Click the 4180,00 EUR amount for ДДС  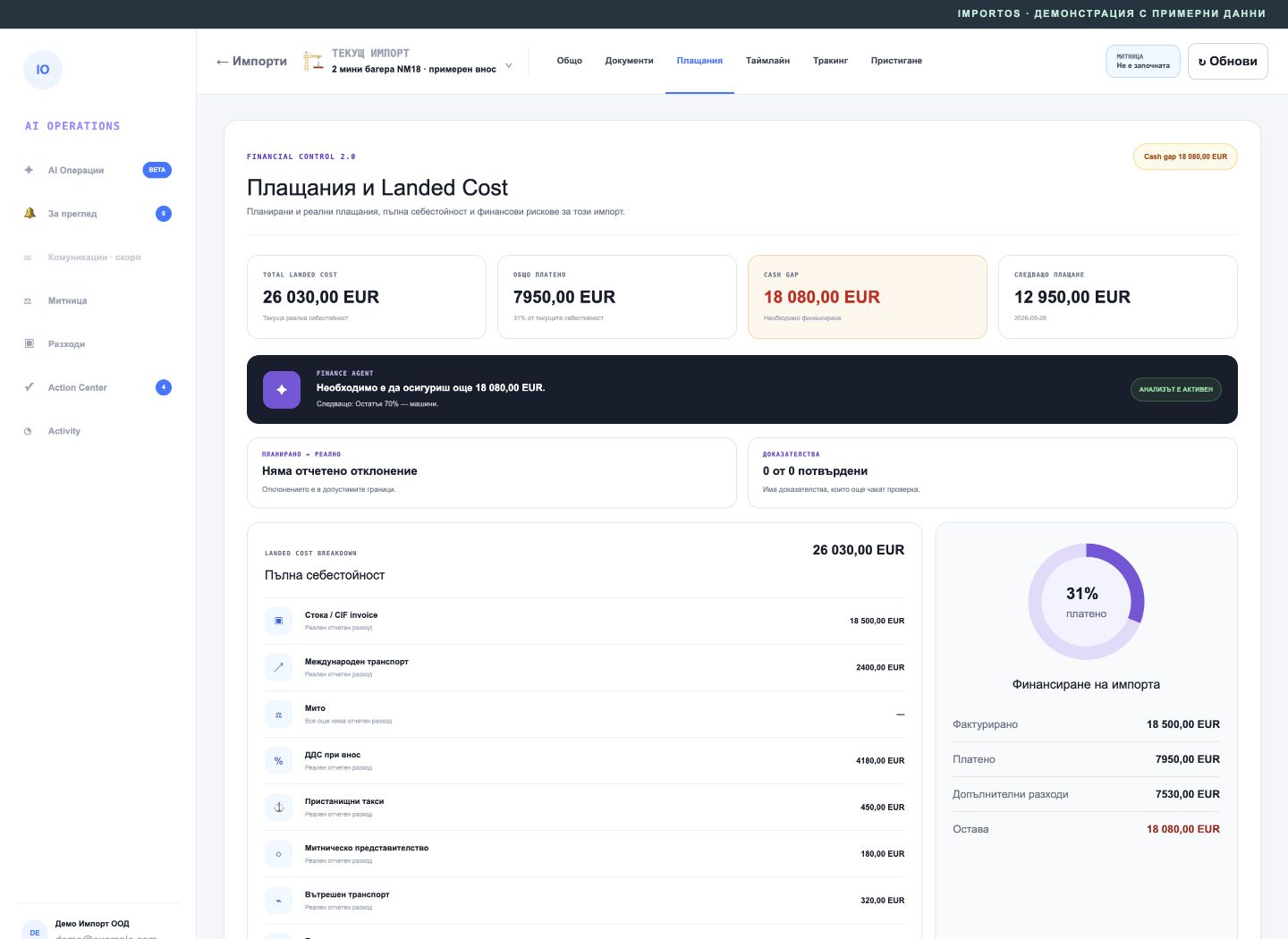click(880, 761)
